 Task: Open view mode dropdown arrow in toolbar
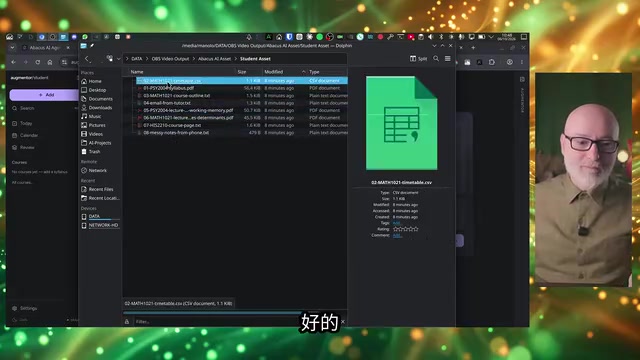coord(118,59)
